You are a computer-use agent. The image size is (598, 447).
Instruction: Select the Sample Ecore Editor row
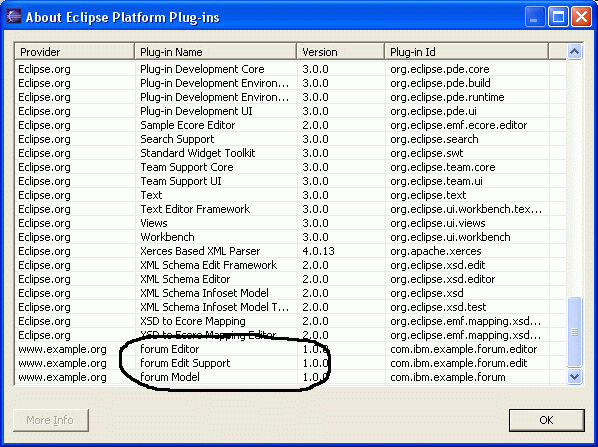(x=290, y=125)
